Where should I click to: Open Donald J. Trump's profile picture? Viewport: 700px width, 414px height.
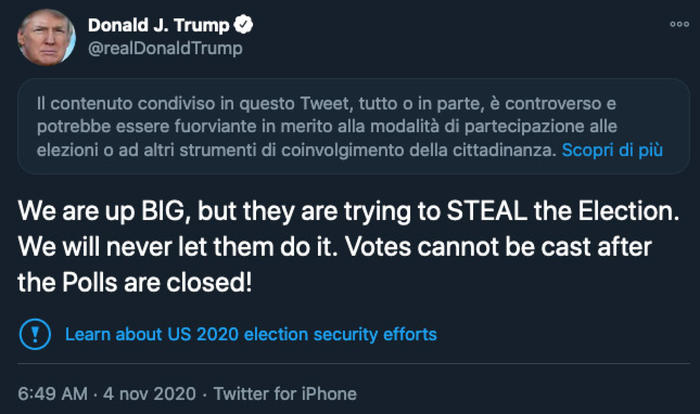(x=46, y=35)
